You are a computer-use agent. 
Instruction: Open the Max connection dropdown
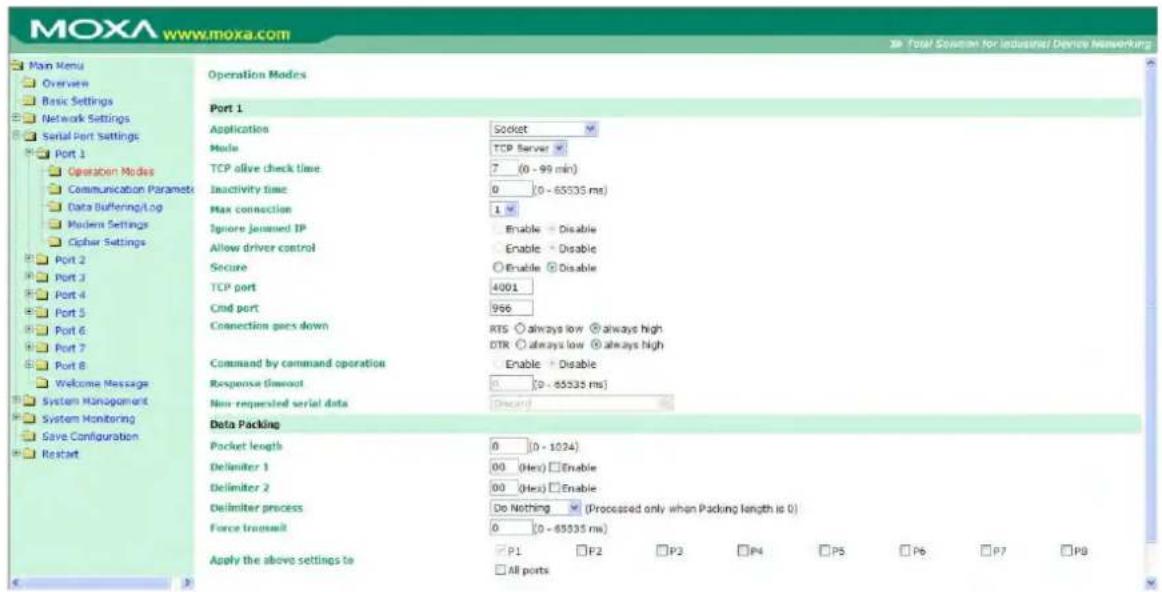[505, 210]
